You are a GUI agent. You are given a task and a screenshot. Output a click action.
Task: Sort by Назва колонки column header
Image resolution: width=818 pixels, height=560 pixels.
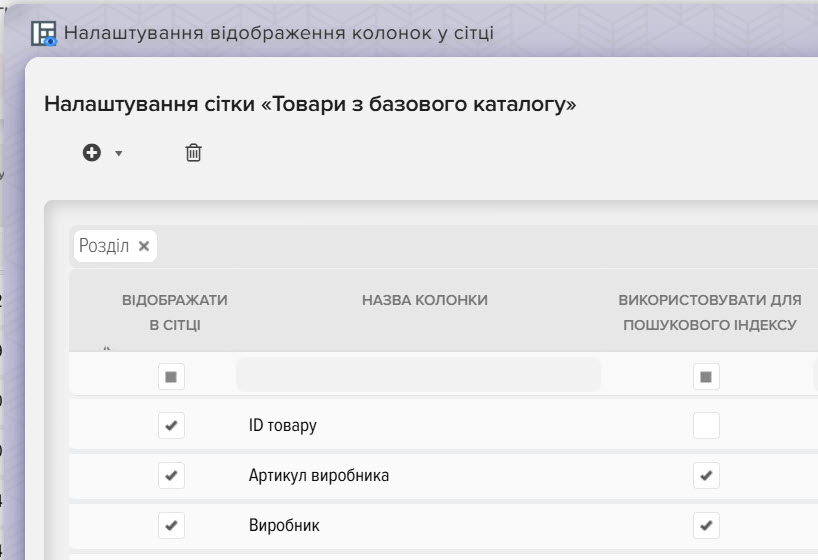click(x=425, y=300)
